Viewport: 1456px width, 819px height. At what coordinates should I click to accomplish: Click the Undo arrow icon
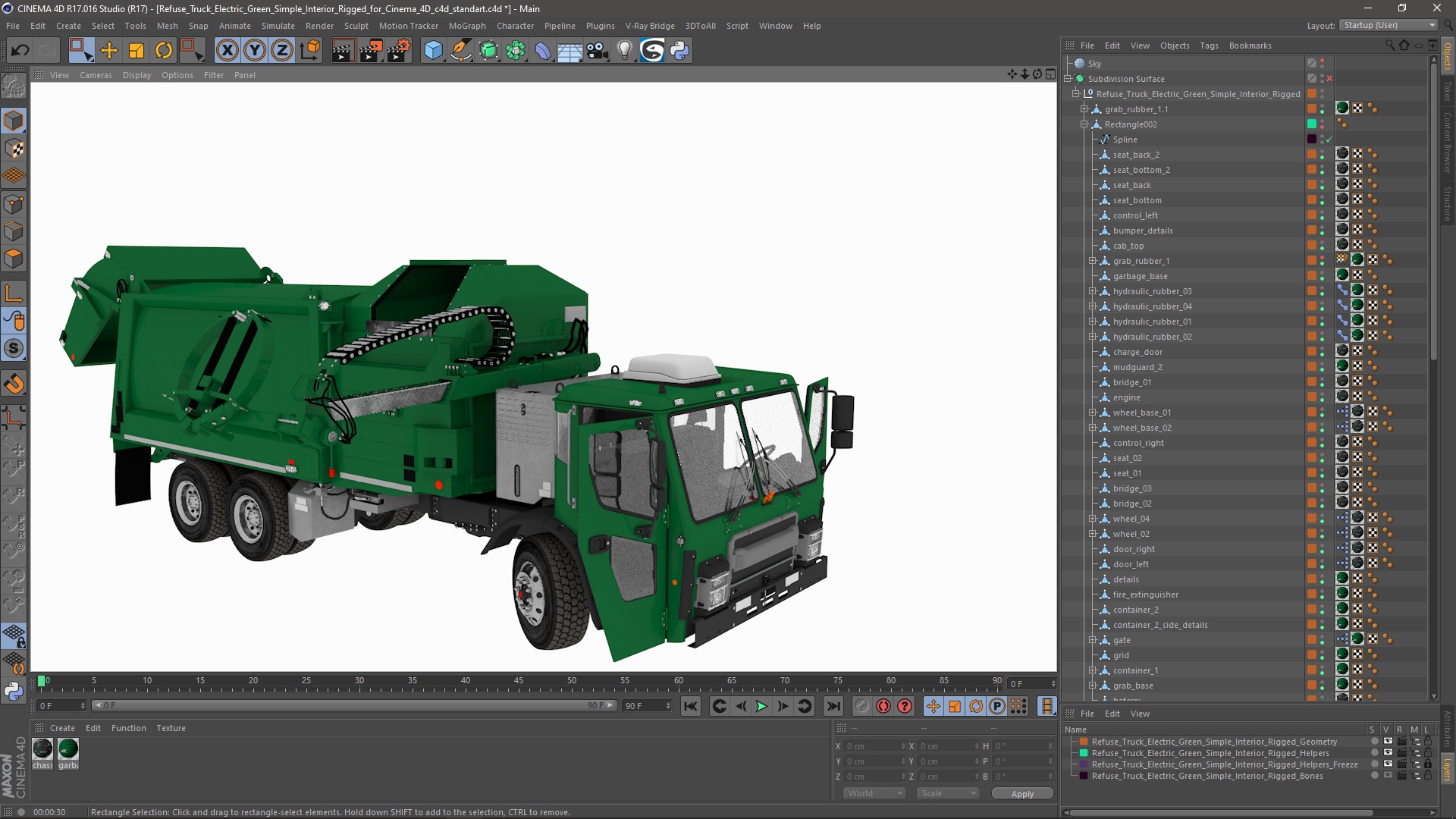[x=20, y=51]
